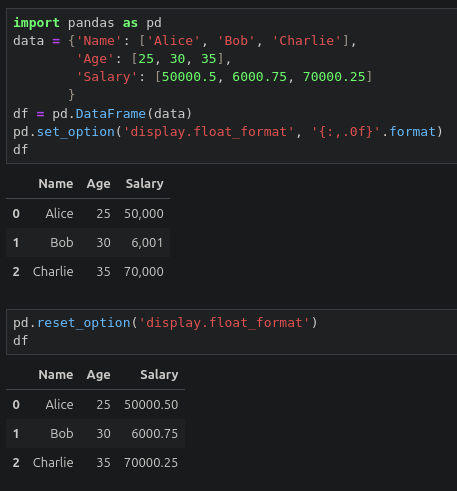Click index '1' in the second table
Image resolution: width=457 pixels, height=491 pixels.
(16, 434)
